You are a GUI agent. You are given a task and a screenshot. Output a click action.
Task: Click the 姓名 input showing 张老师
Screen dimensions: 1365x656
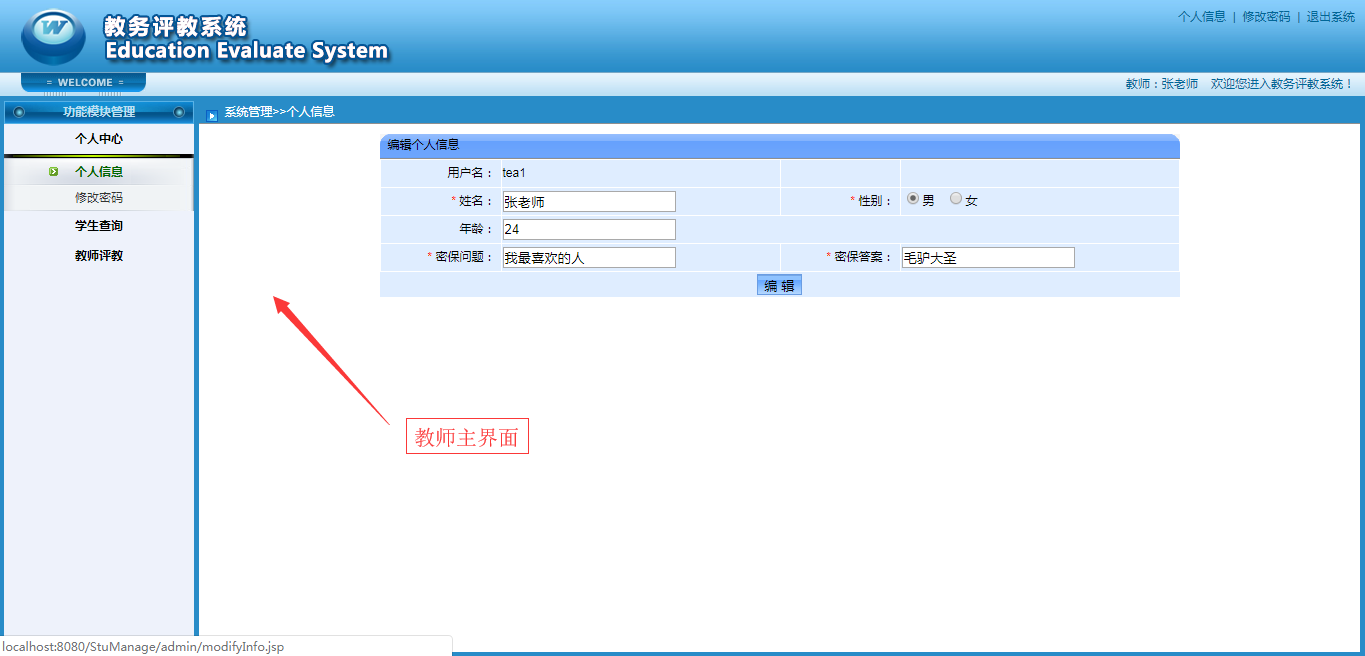590,201
